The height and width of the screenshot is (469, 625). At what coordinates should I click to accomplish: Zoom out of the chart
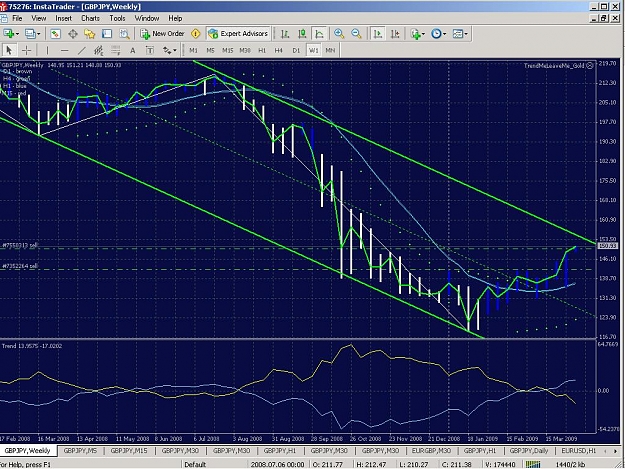[x=356, y=34]
